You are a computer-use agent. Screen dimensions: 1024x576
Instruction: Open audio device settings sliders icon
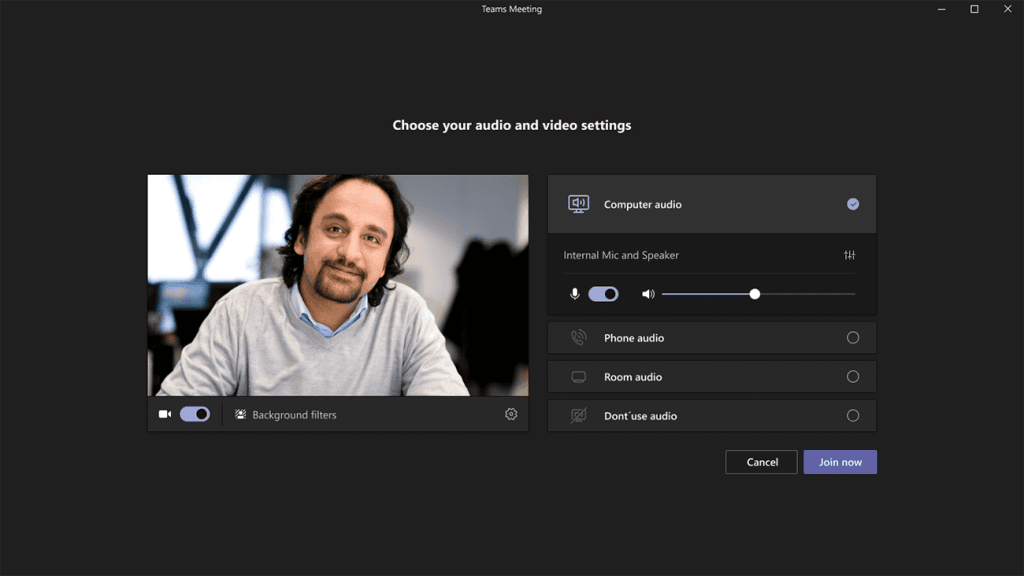pos(850,255)
